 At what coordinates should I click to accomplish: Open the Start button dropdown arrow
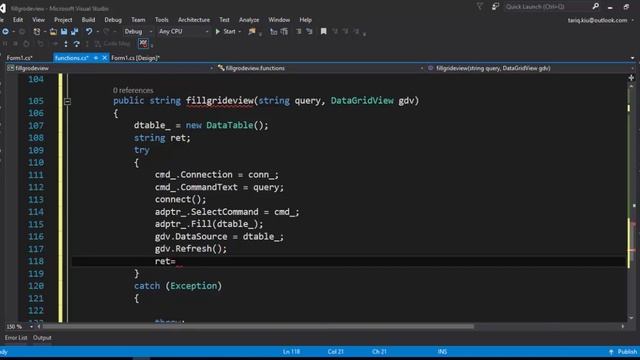pos(240,31)
